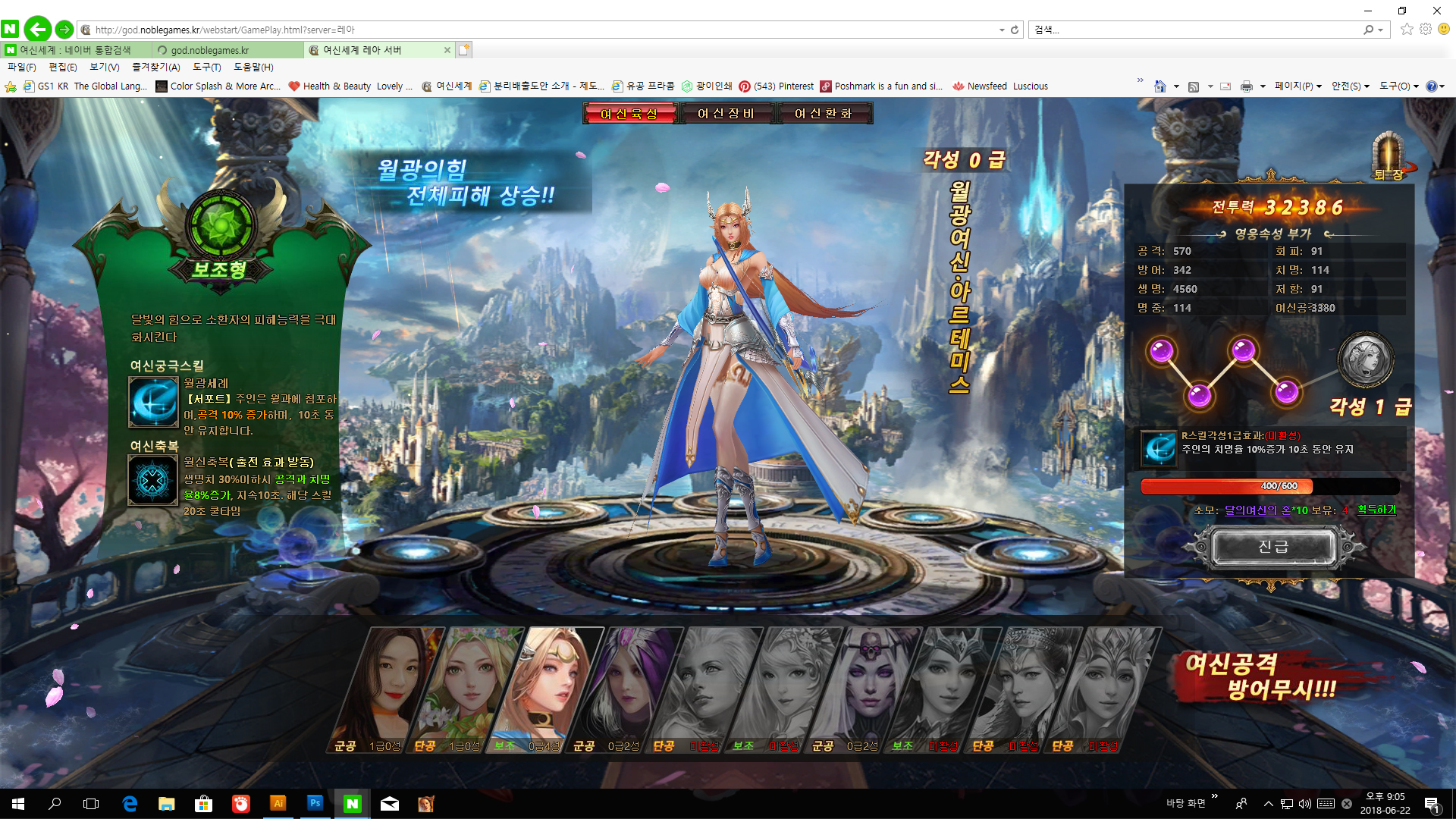The width and height of the screenshot is (1456, 819).
Task: Open the favorites star at top right
Action: pos(1407,30)
